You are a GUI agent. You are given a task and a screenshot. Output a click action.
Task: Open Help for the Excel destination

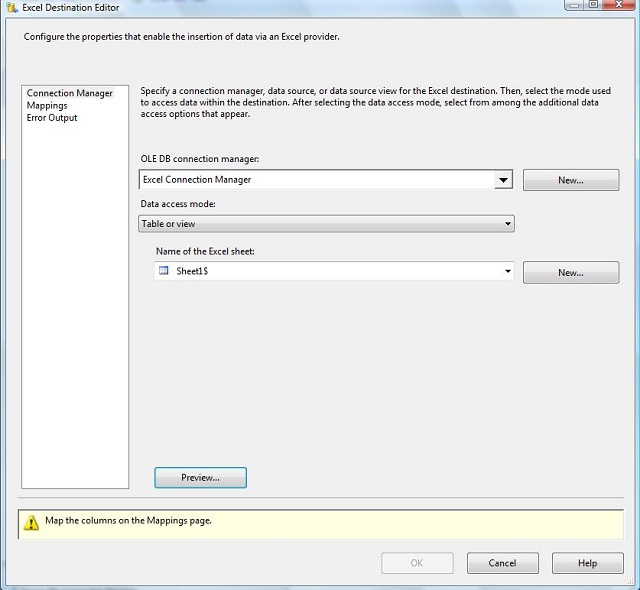pos(587,563)
